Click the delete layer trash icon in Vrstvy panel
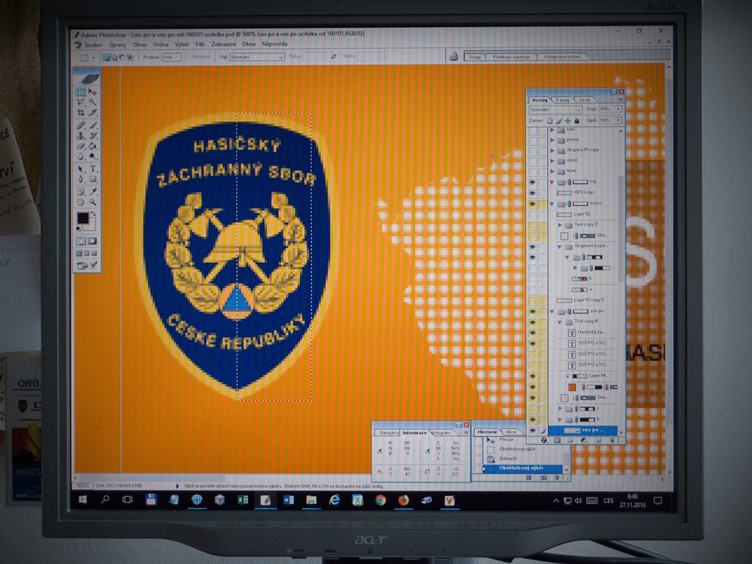 tap(612, 440)
